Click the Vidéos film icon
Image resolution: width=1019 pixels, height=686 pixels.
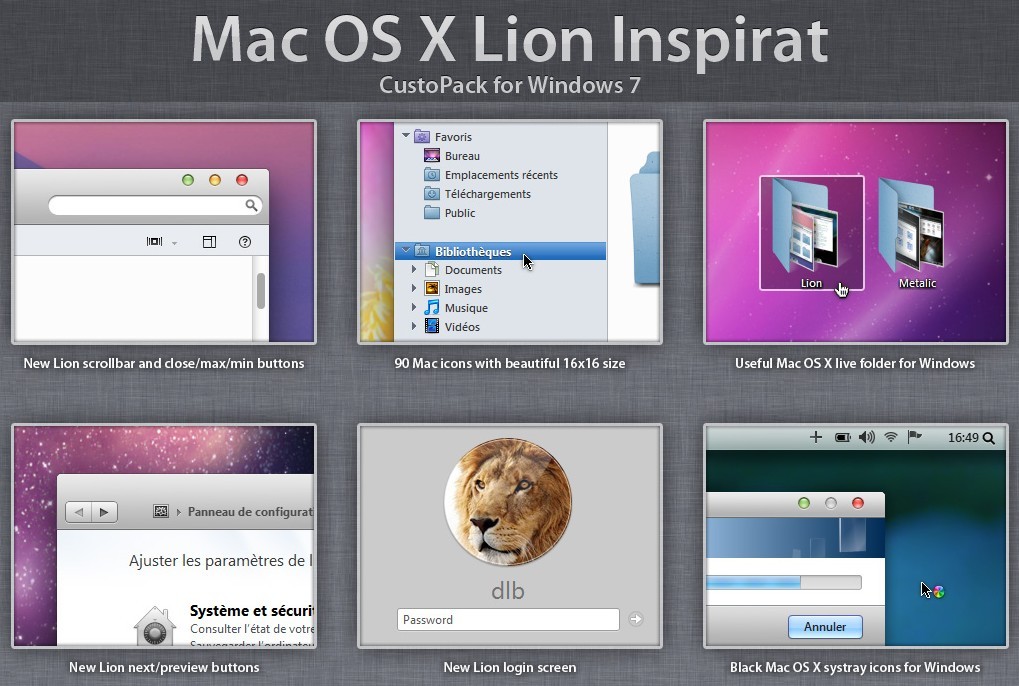point(432,325)
